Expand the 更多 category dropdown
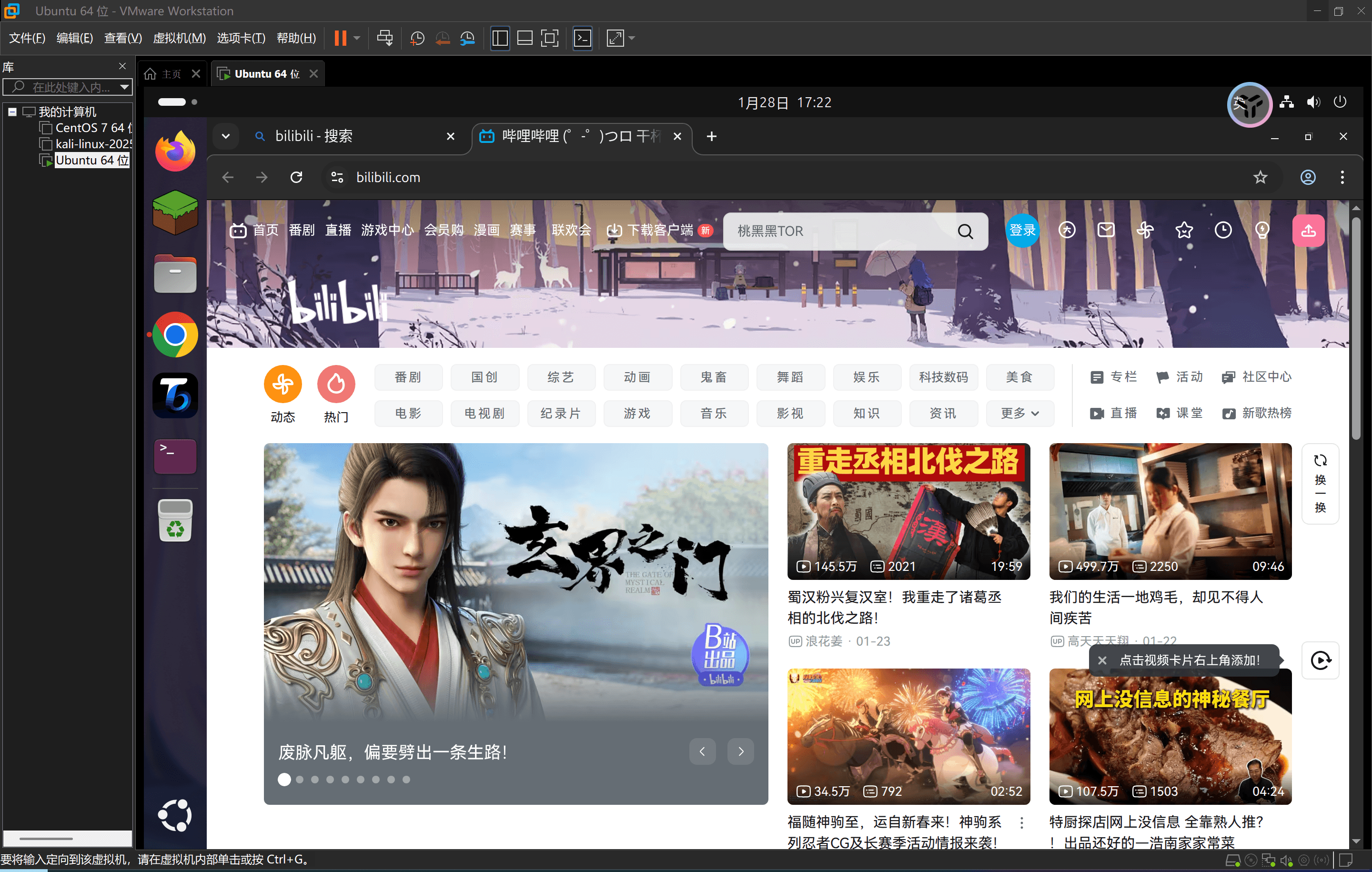This screenshot has width=1372, height=872. tap(1019, 413)
